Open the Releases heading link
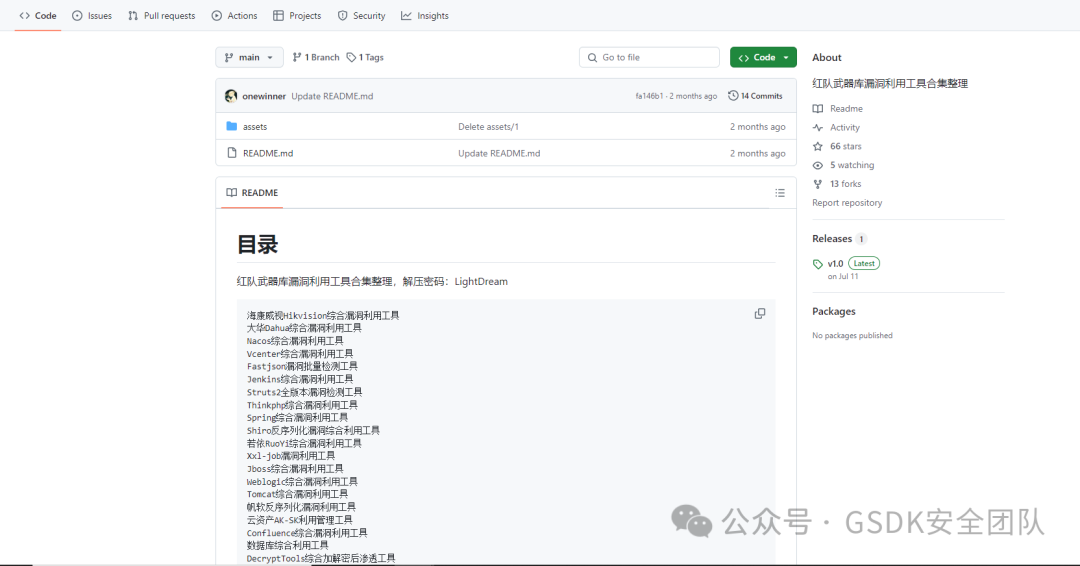 tap(832, 238)
